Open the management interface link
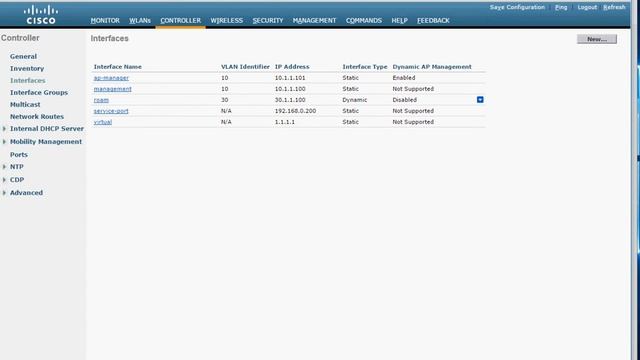The width and height of the screenshot is (640, 360). point(113,89)
